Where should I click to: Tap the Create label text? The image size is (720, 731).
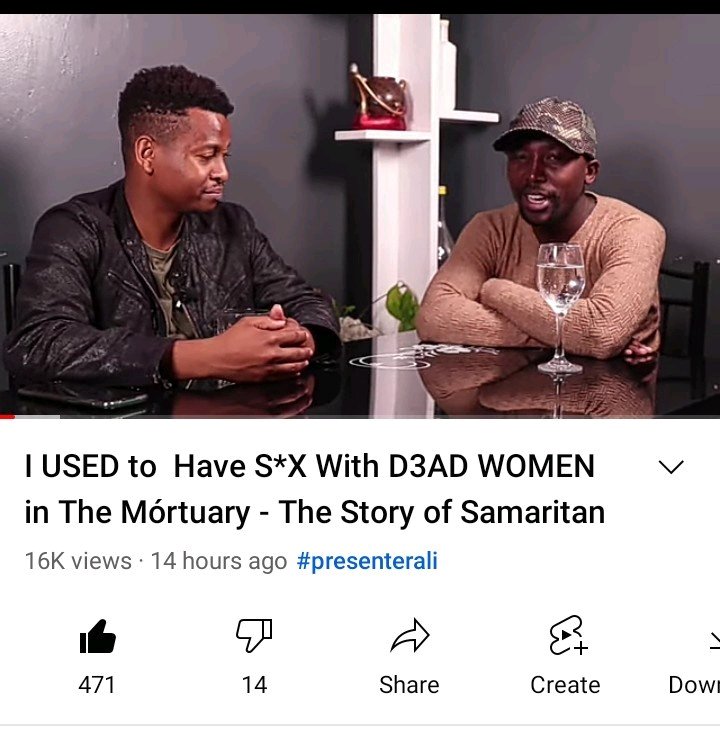pos(565,685)
